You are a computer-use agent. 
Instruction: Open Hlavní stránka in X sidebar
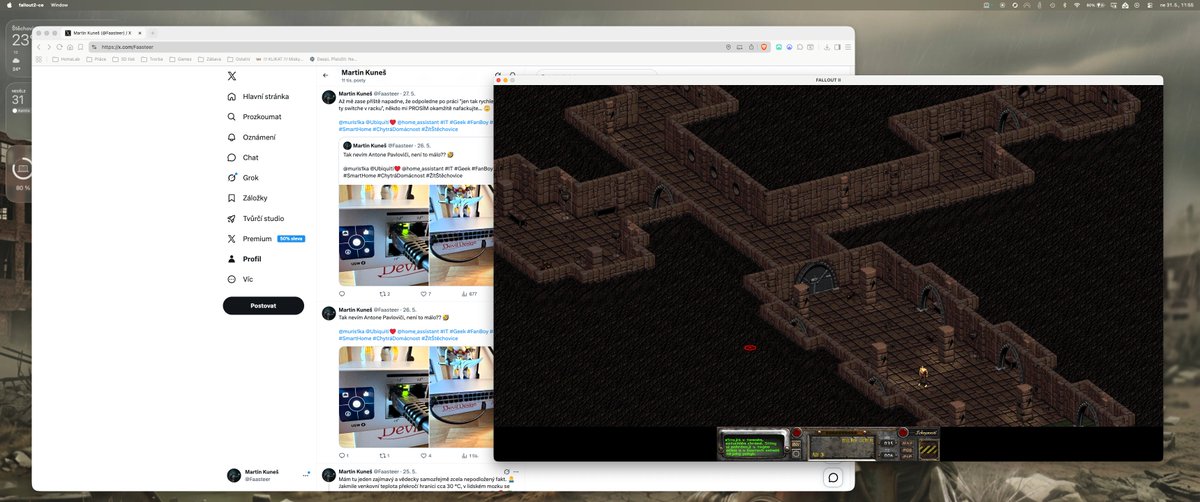[x=258, y=97]
